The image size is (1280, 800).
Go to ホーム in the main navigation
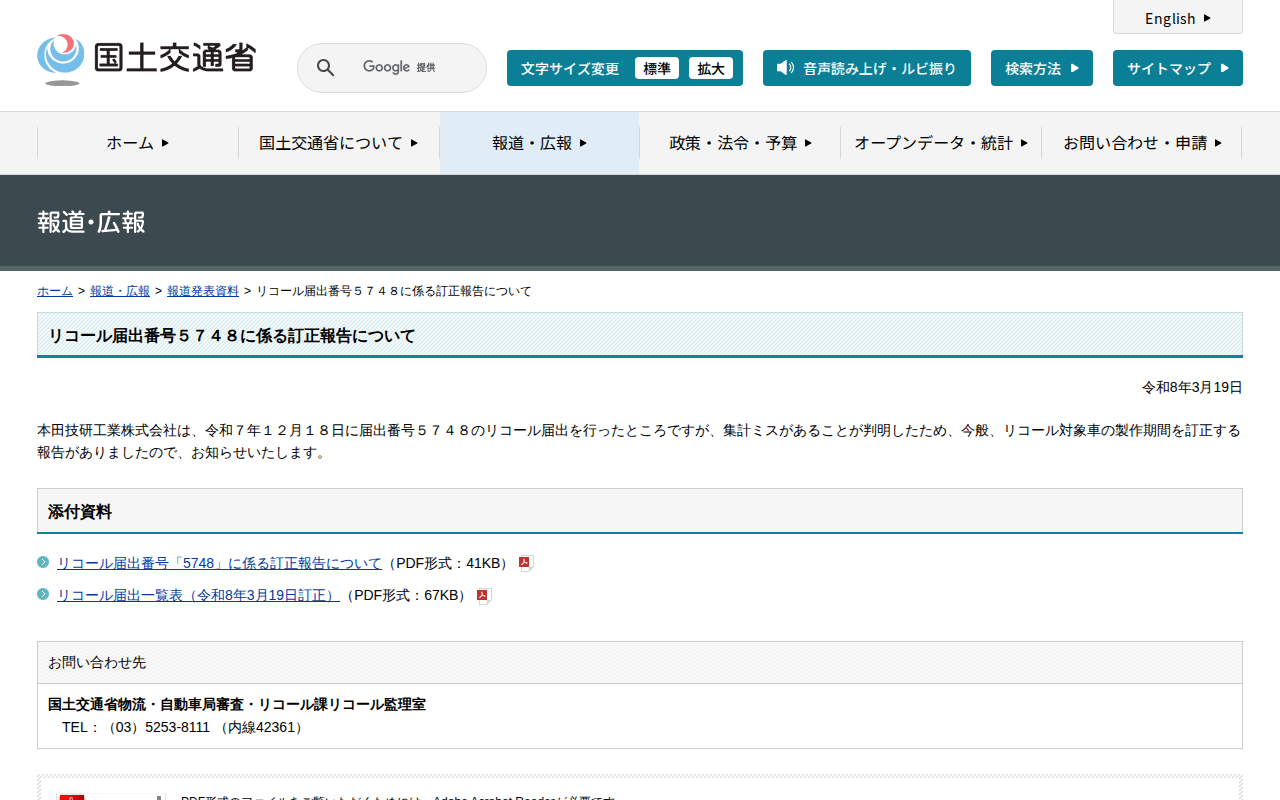click(138, 143)
